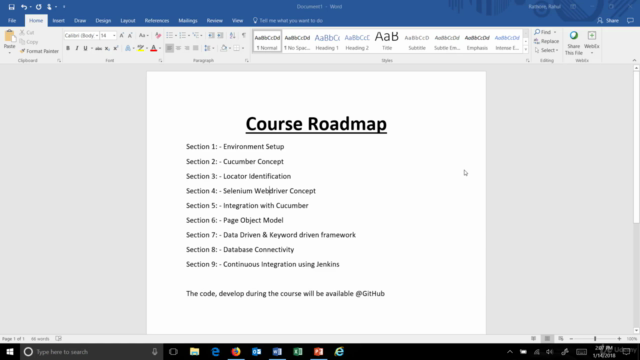
Task: Expand the Styles gallery more arrow
Action: click(525, 49)
